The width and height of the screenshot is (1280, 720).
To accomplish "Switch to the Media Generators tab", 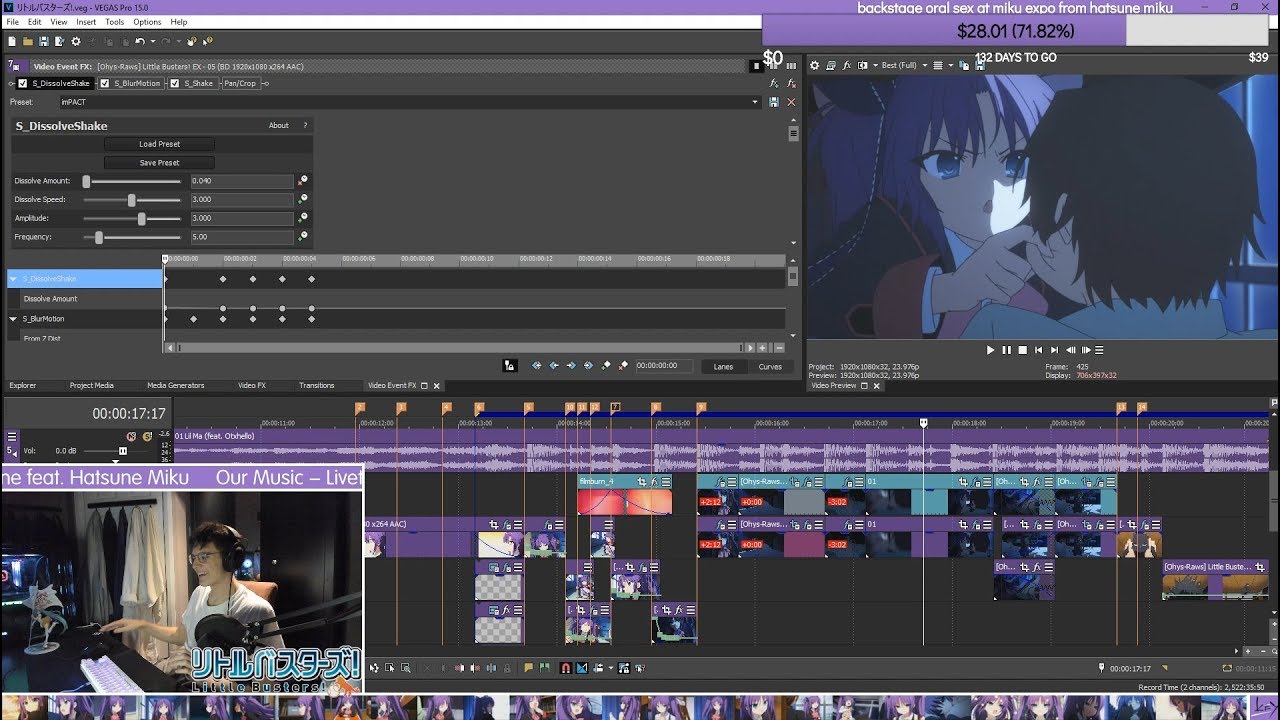I will [176, 385].
